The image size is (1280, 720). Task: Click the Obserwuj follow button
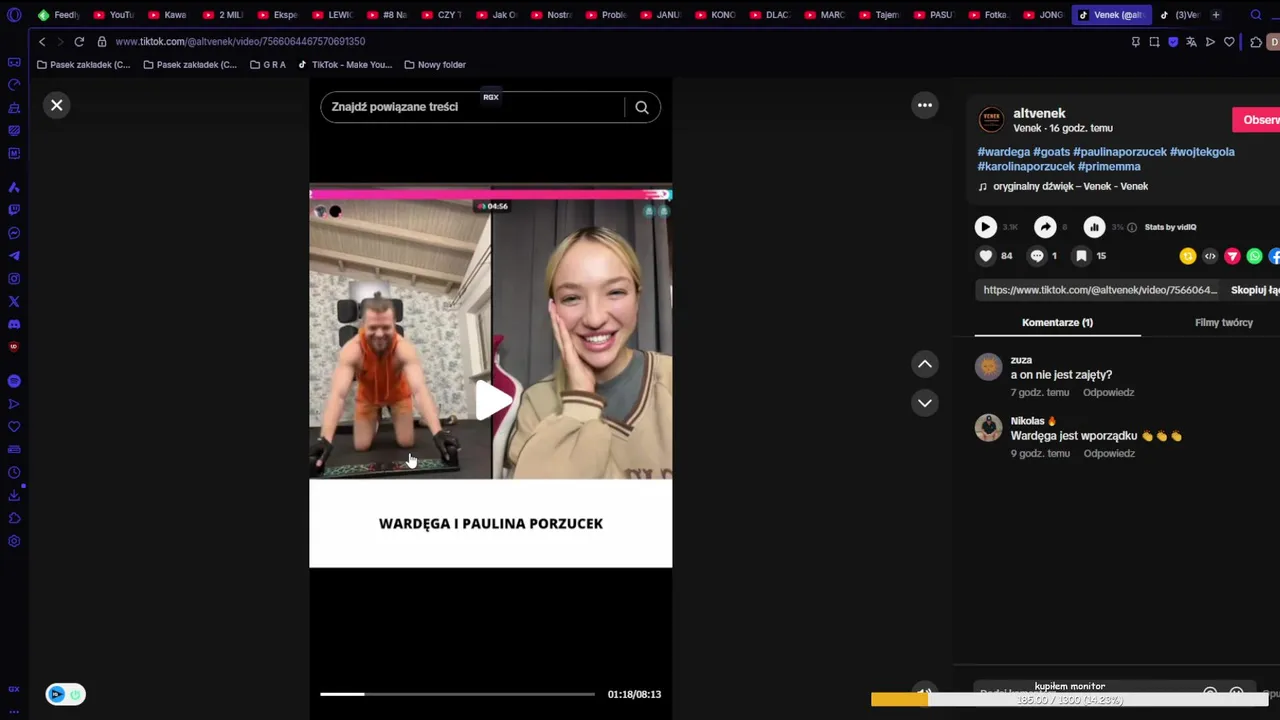(1257, 120)
